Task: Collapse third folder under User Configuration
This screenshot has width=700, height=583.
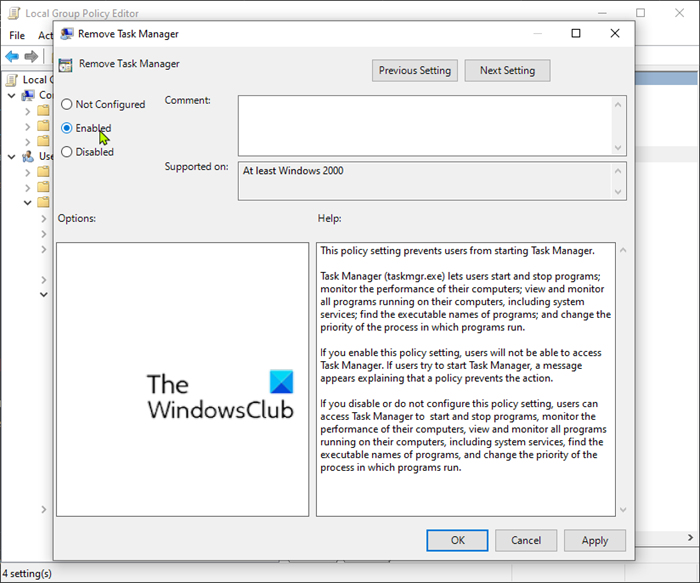Action: tap(28, 203)
